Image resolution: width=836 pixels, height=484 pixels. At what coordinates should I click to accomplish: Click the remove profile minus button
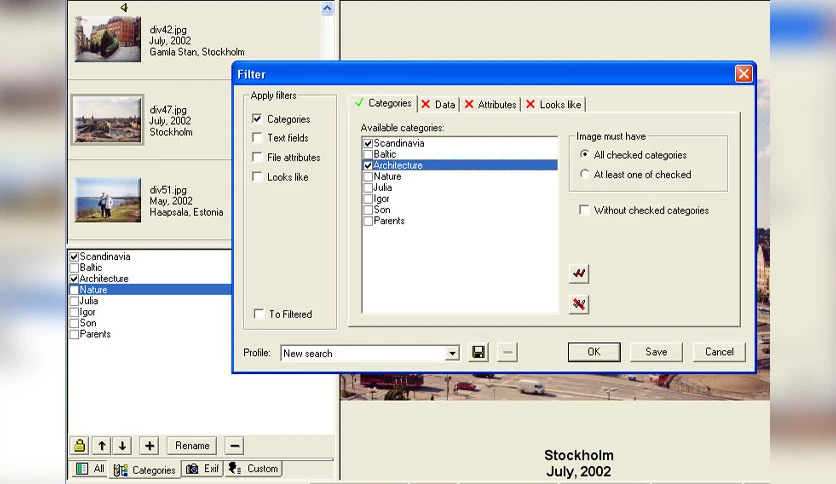pyautogui.click(x=507, y=352)
